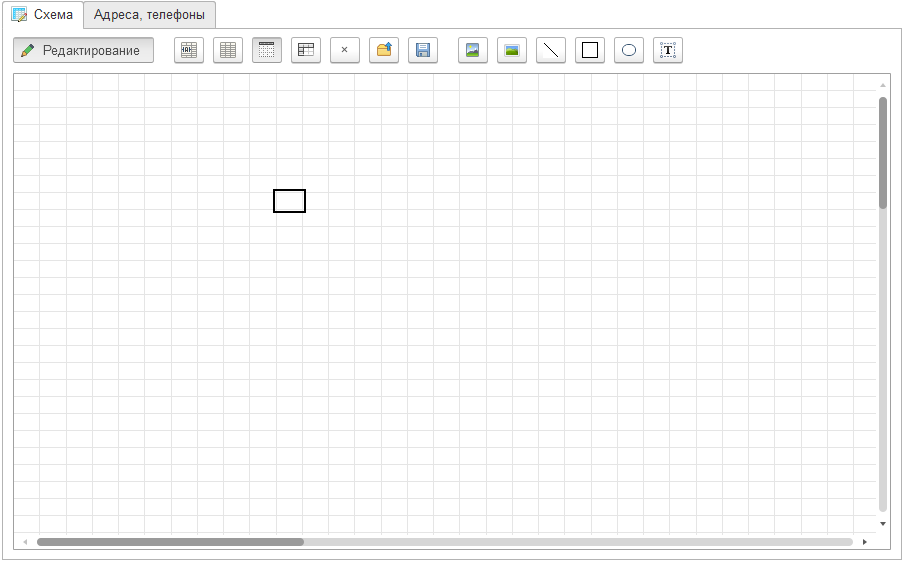This screenshot has width=903, height=562.
Task: Click the horizontal scrollbar thumb
Action: [x=170, y=542]
